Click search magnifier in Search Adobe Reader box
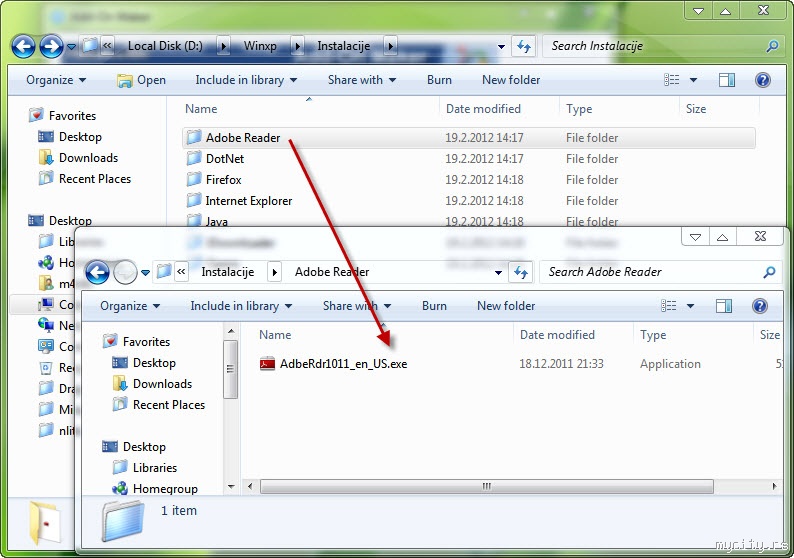 [x=769, y=272]
